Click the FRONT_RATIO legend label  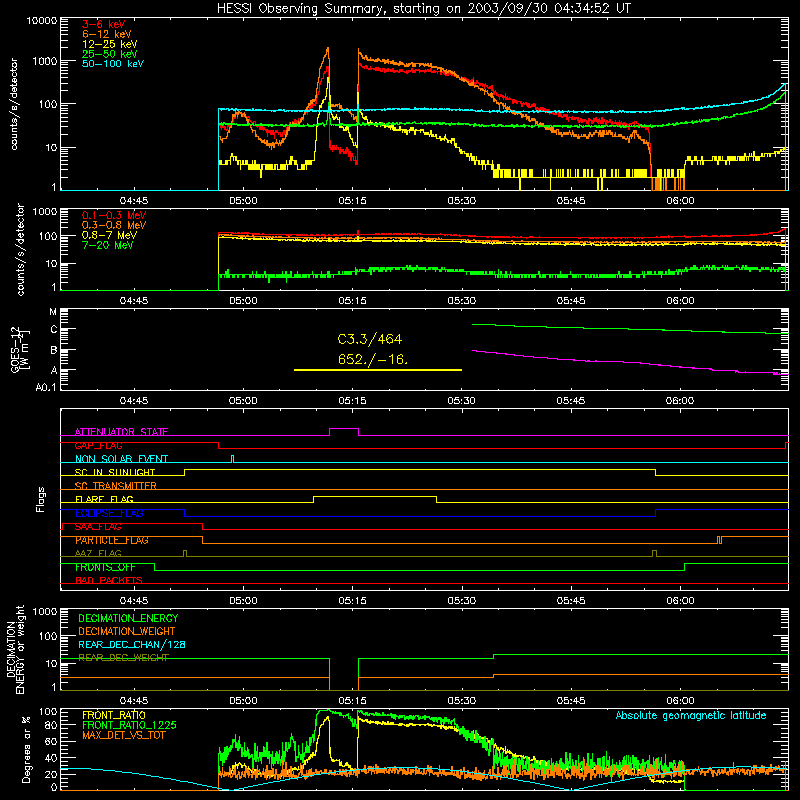click(x=114, y=715)
